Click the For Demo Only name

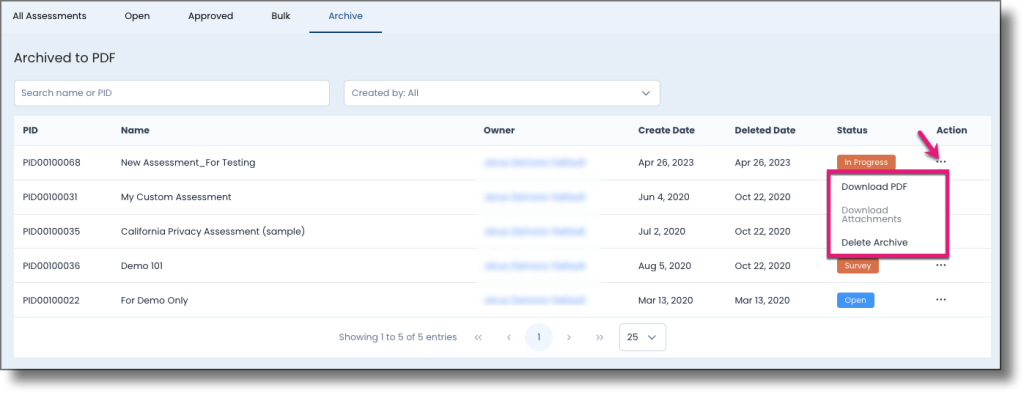tap(154, 300)
